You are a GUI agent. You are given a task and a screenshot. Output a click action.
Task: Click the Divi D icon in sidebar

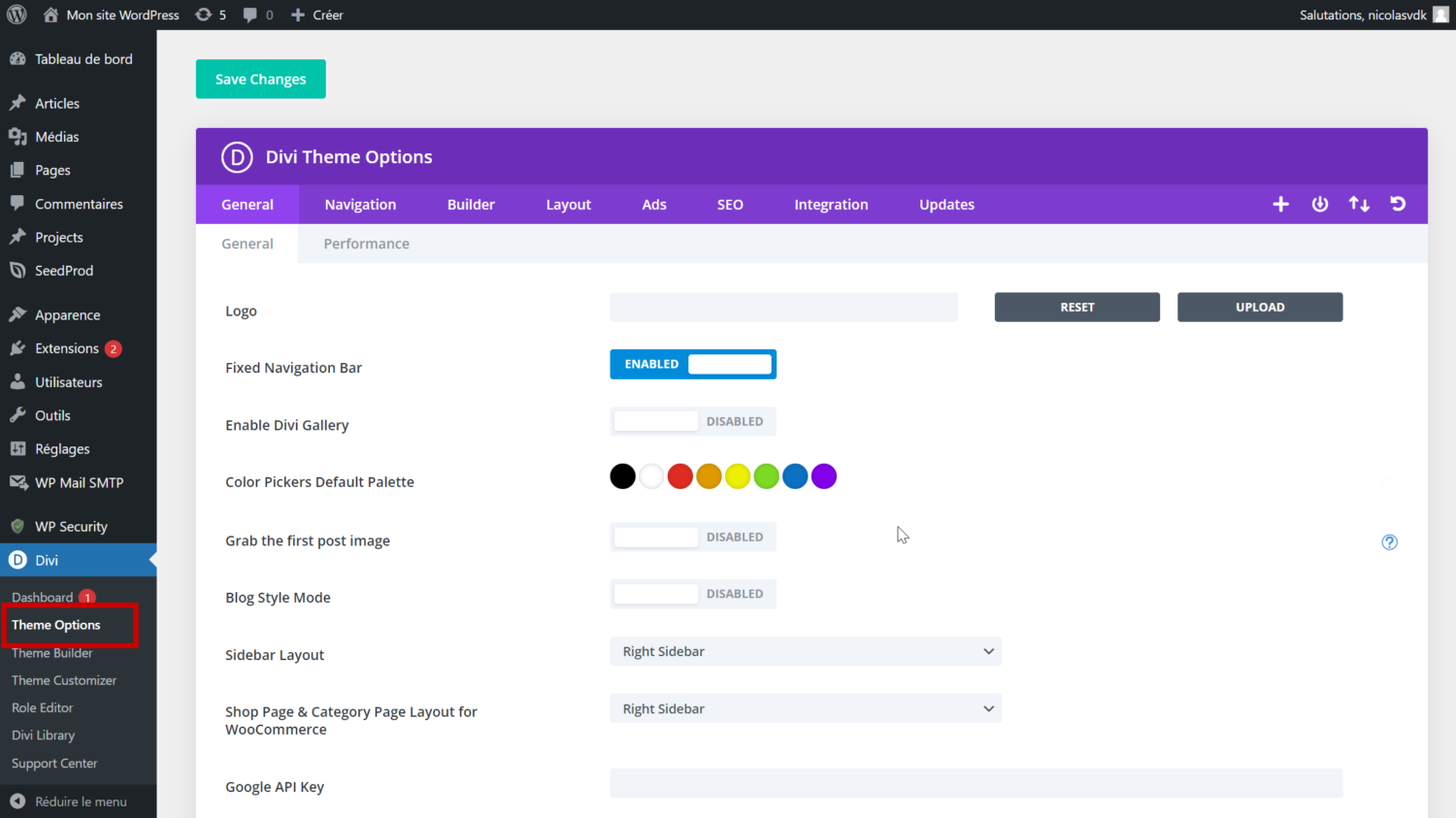tap(17, 560)
